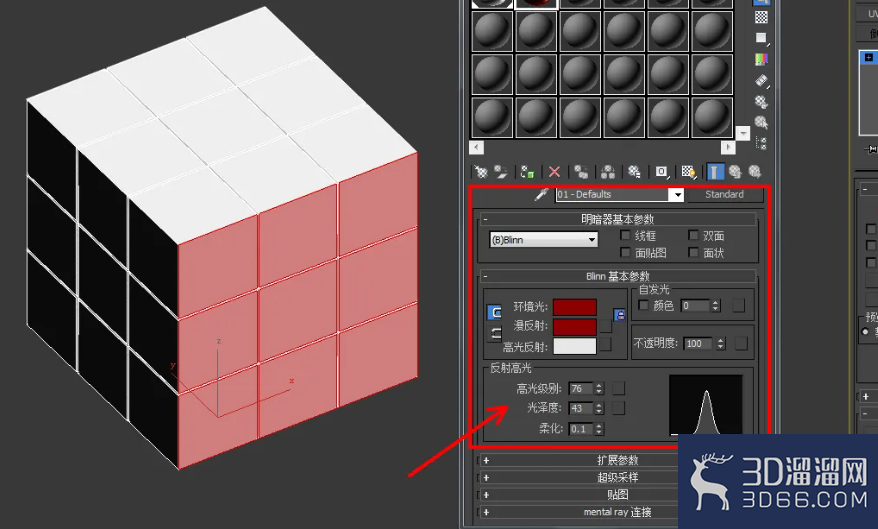Open material editor Options icon
The width and height of the screenshot is (878, 529).
tap(761, 102)
